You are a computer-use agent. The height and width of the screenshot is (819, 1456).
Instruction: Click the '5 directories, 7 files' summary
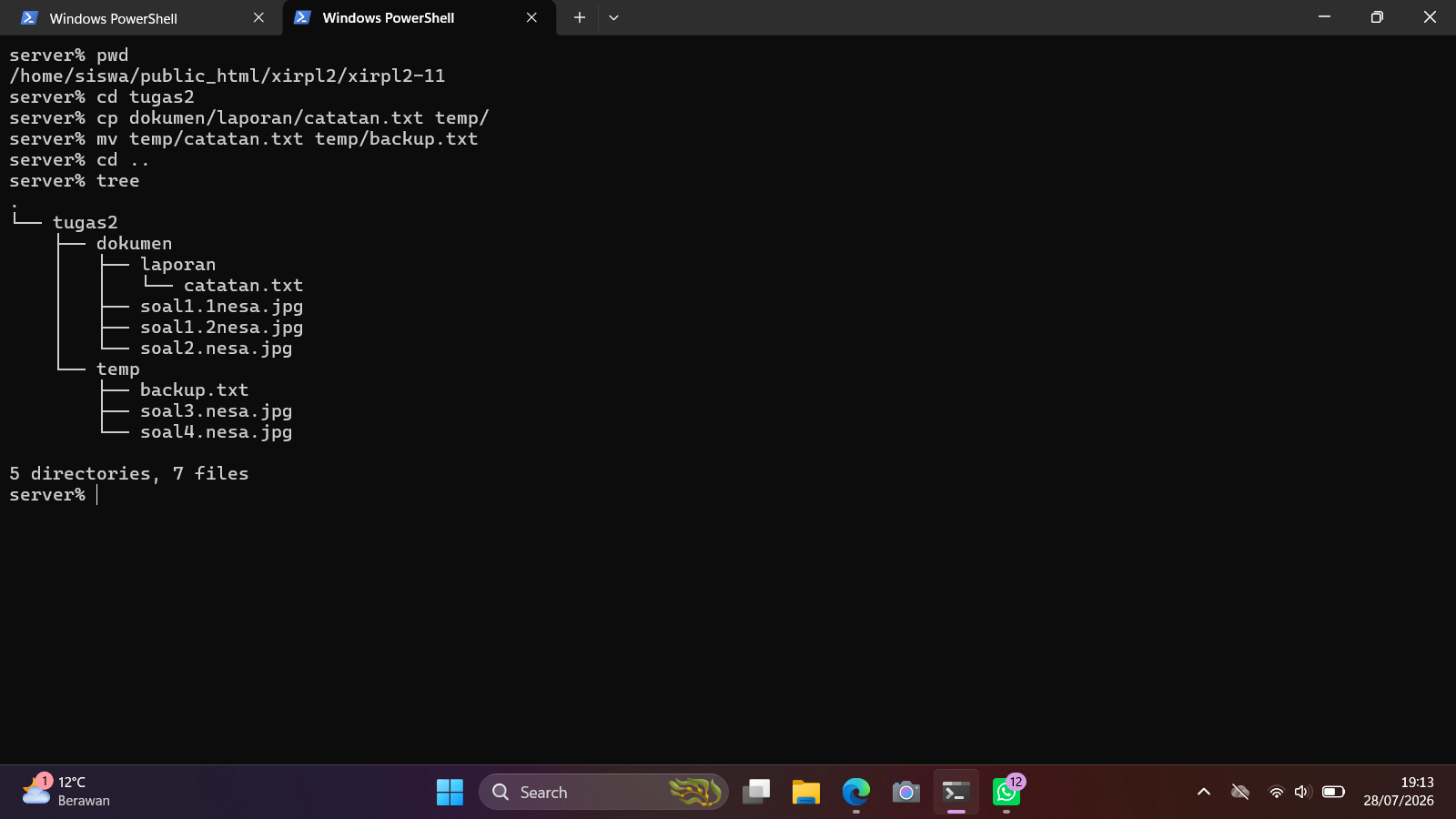pos(129,474)
